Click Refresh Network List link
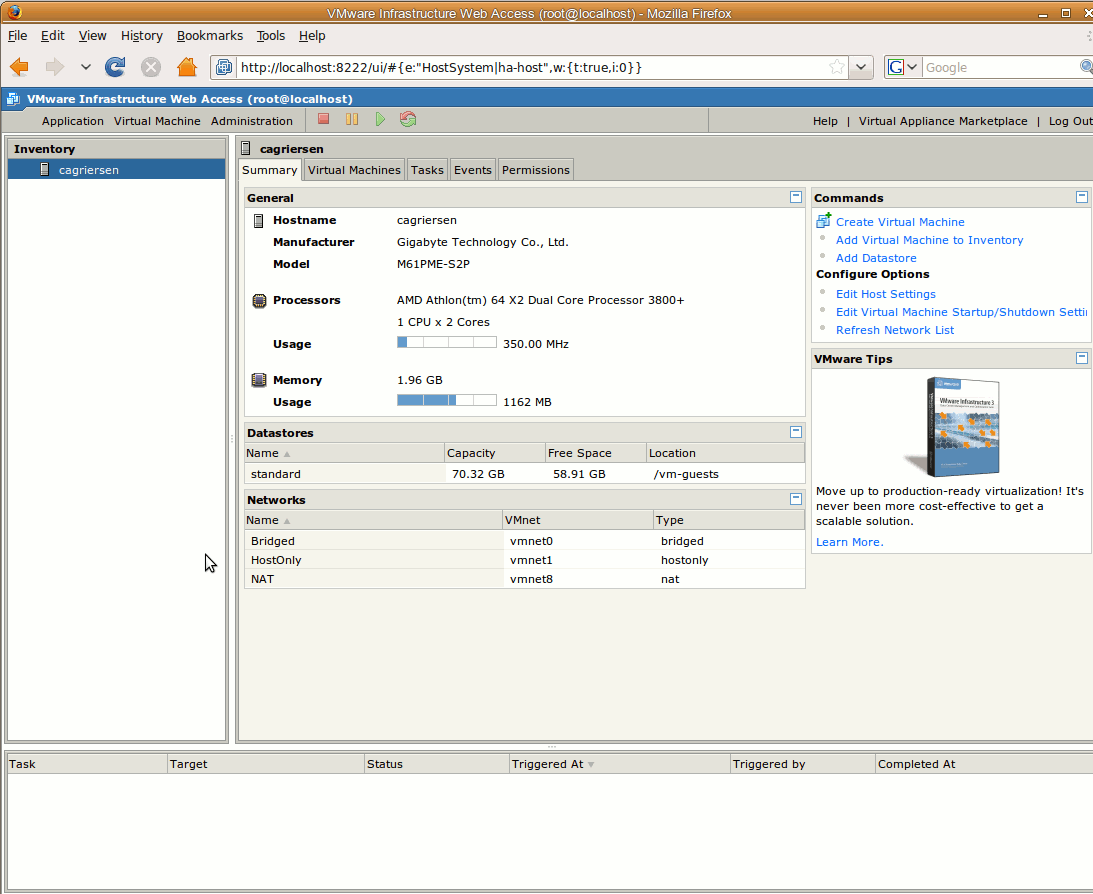Image resolution: width=1093 pixels, height=894 pixels. point(894,331)
